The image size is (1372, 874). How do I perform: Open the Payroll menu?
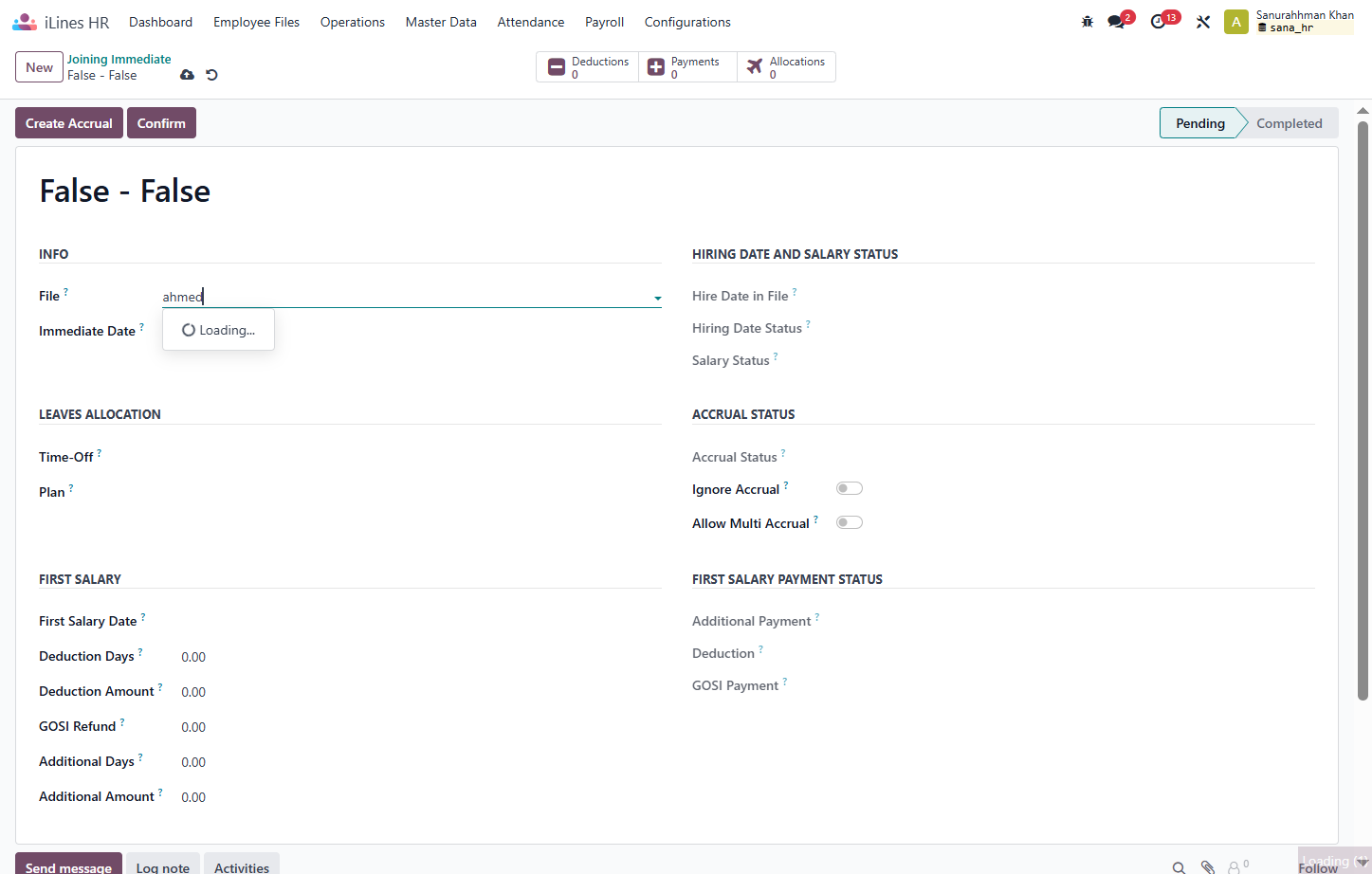(x=604, y=22)
